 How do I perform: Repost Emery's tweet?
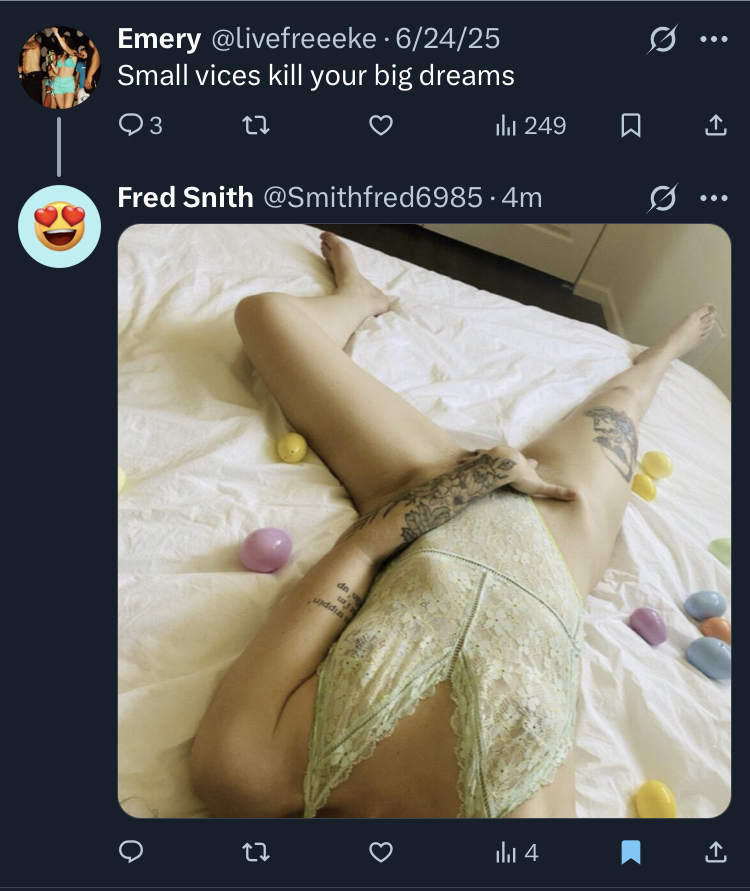point(256,125)
